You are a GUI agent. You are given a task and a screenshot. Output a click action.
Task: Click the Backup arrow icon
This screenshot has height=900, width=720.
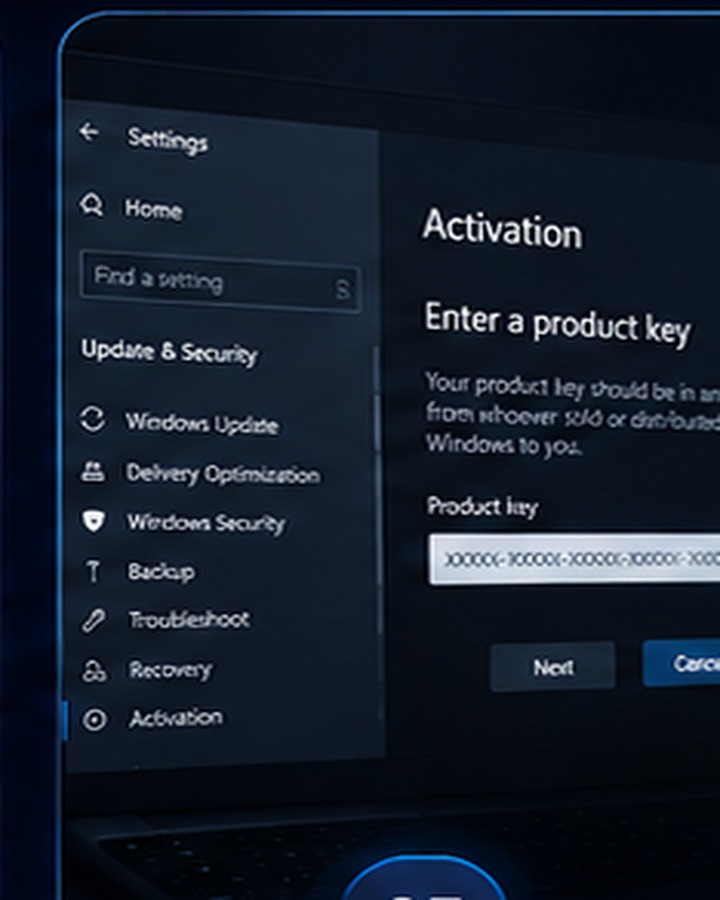point(92,571)
